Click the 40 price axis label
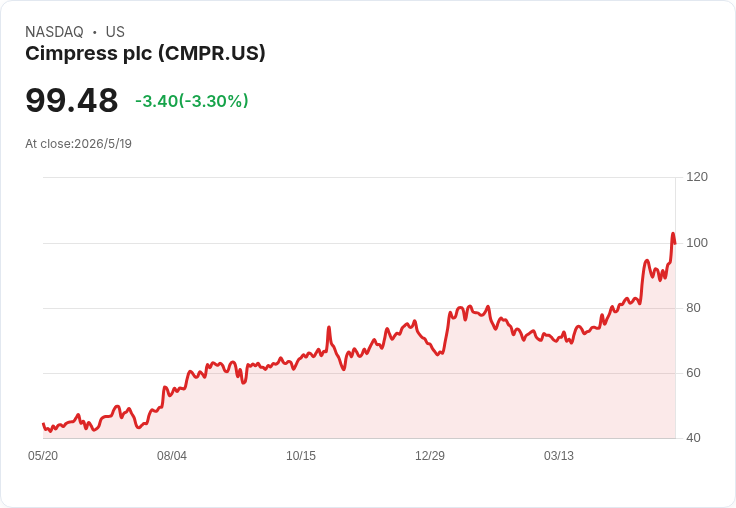This screenshot has height=508, width=736. [x=693, y=438]
